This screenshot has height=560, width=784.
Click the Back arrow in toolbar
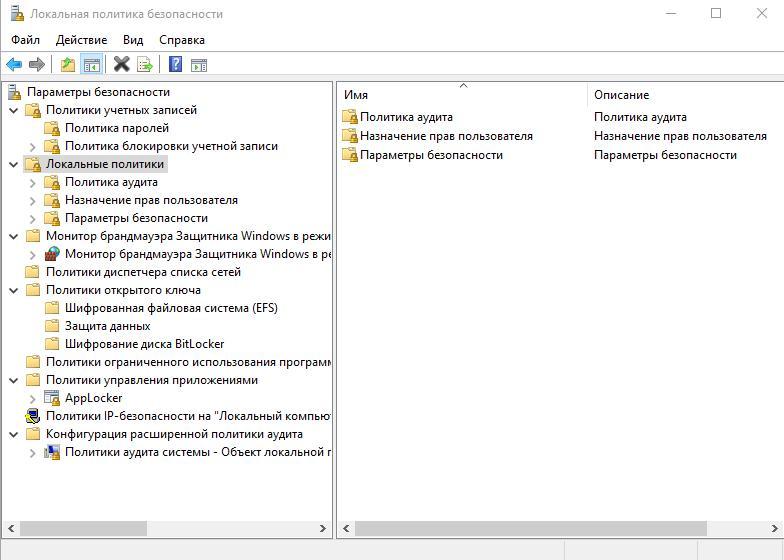14,65
